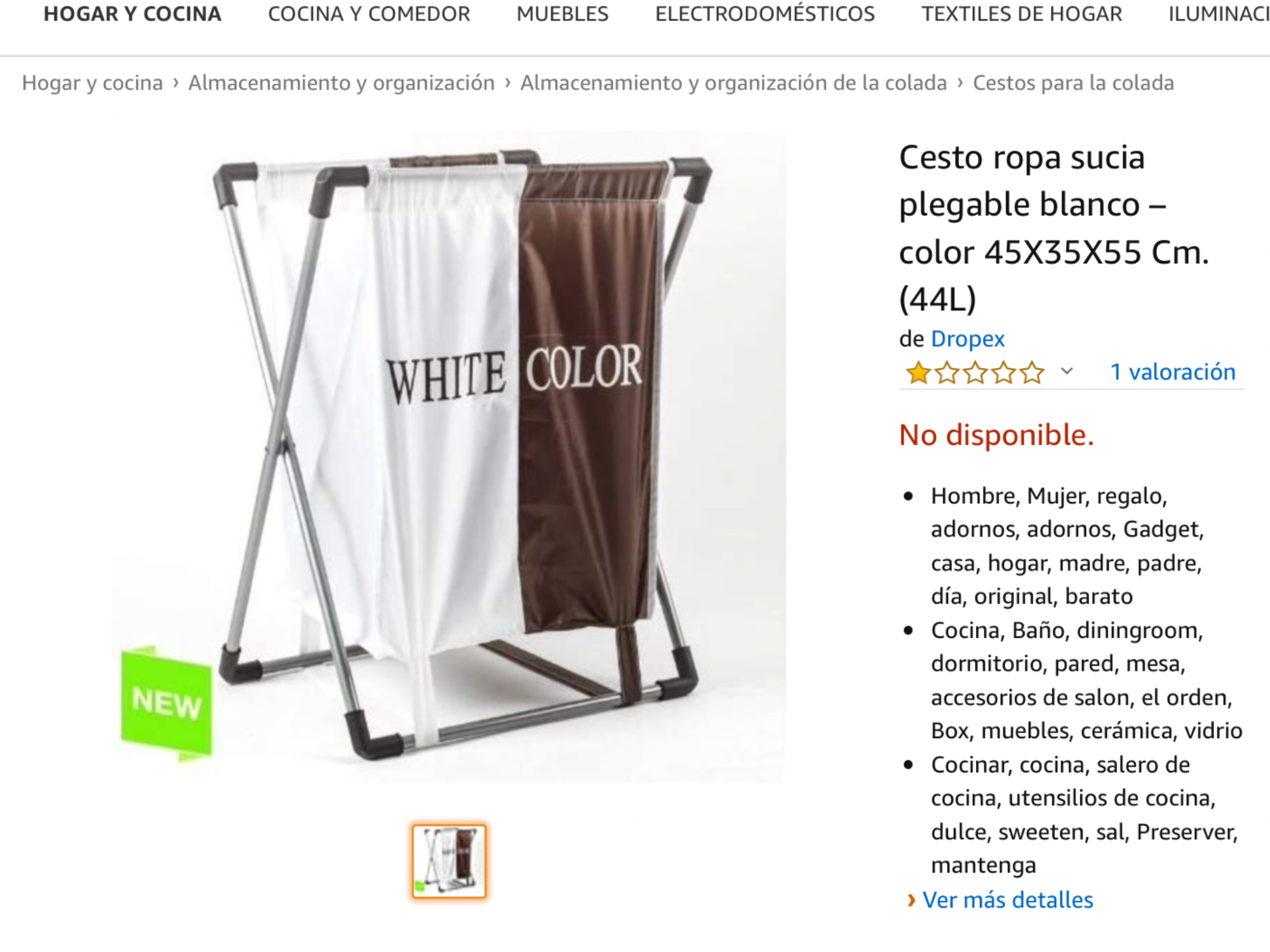Select the laundry basket thumbnail

point(449,861)
